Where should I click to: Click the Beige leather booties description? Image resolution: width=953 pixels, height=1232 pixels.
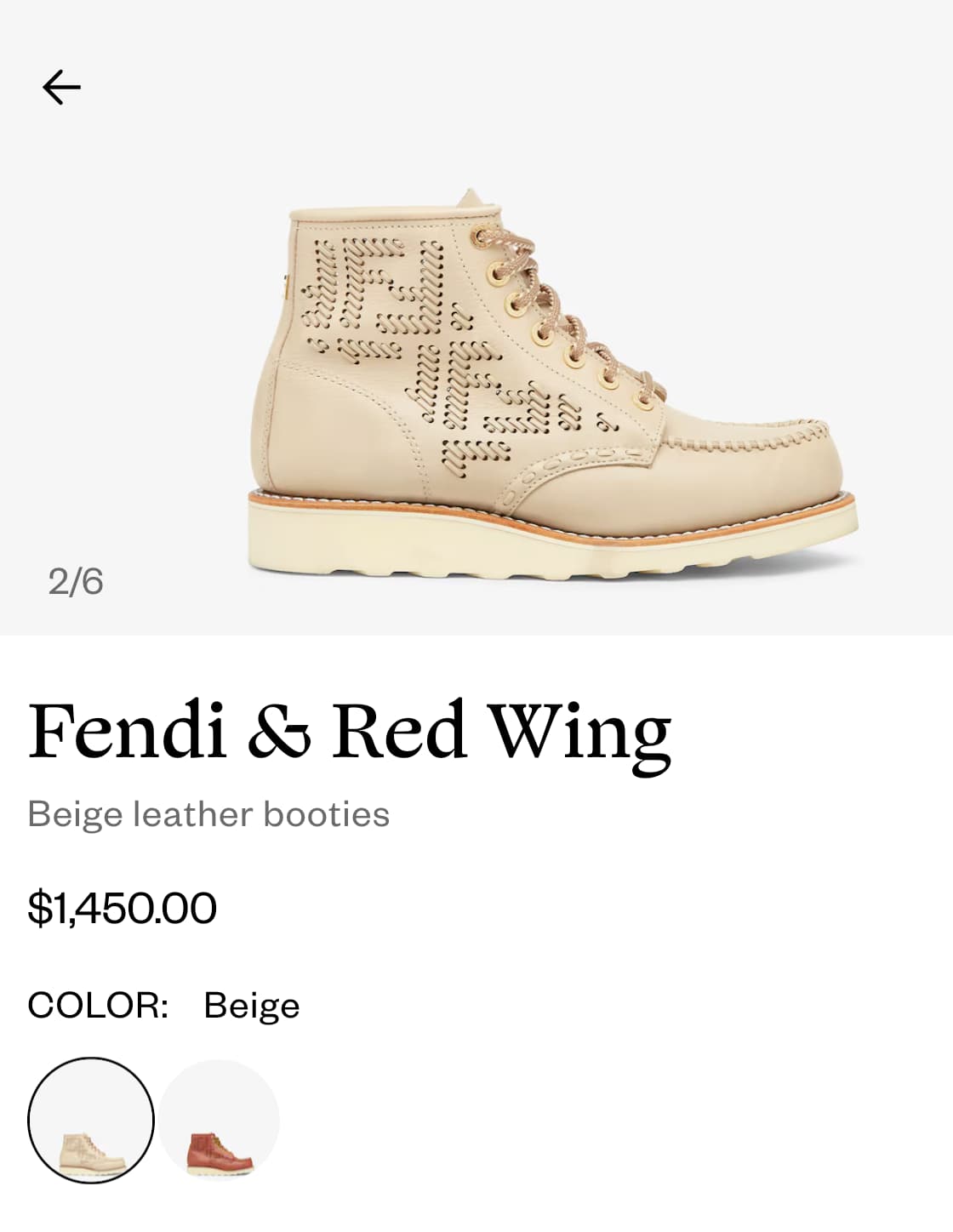coord(208,814)
